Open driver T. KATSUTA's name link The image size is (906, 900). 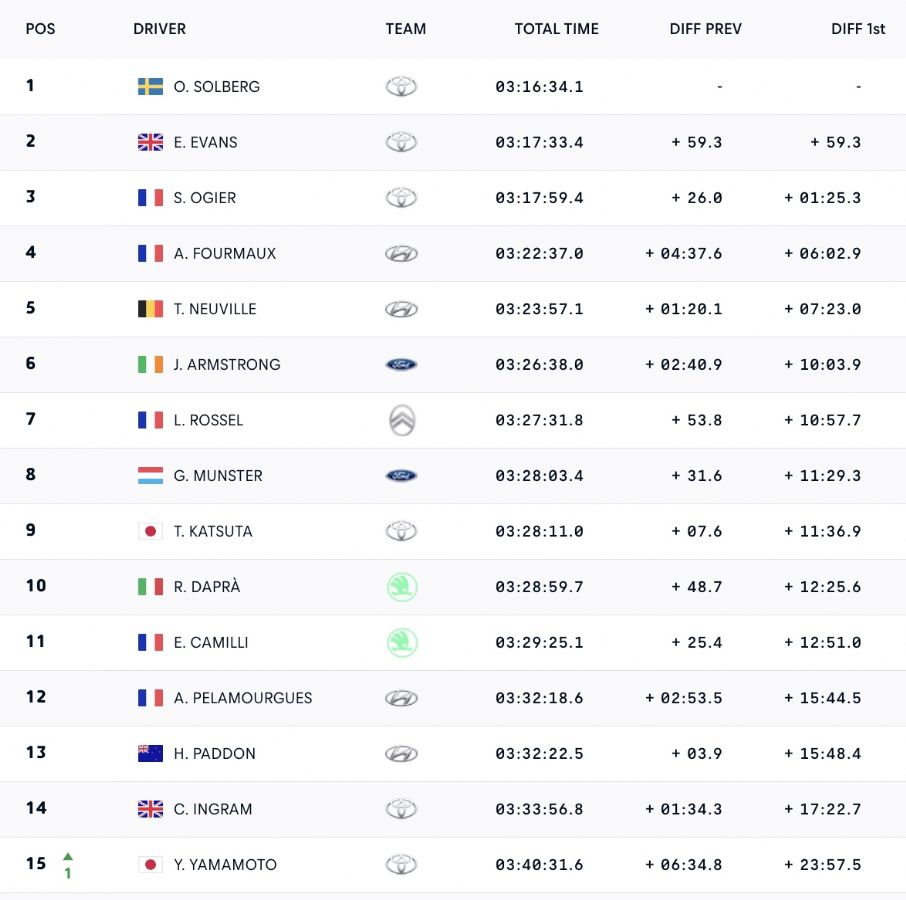point(213,531)
